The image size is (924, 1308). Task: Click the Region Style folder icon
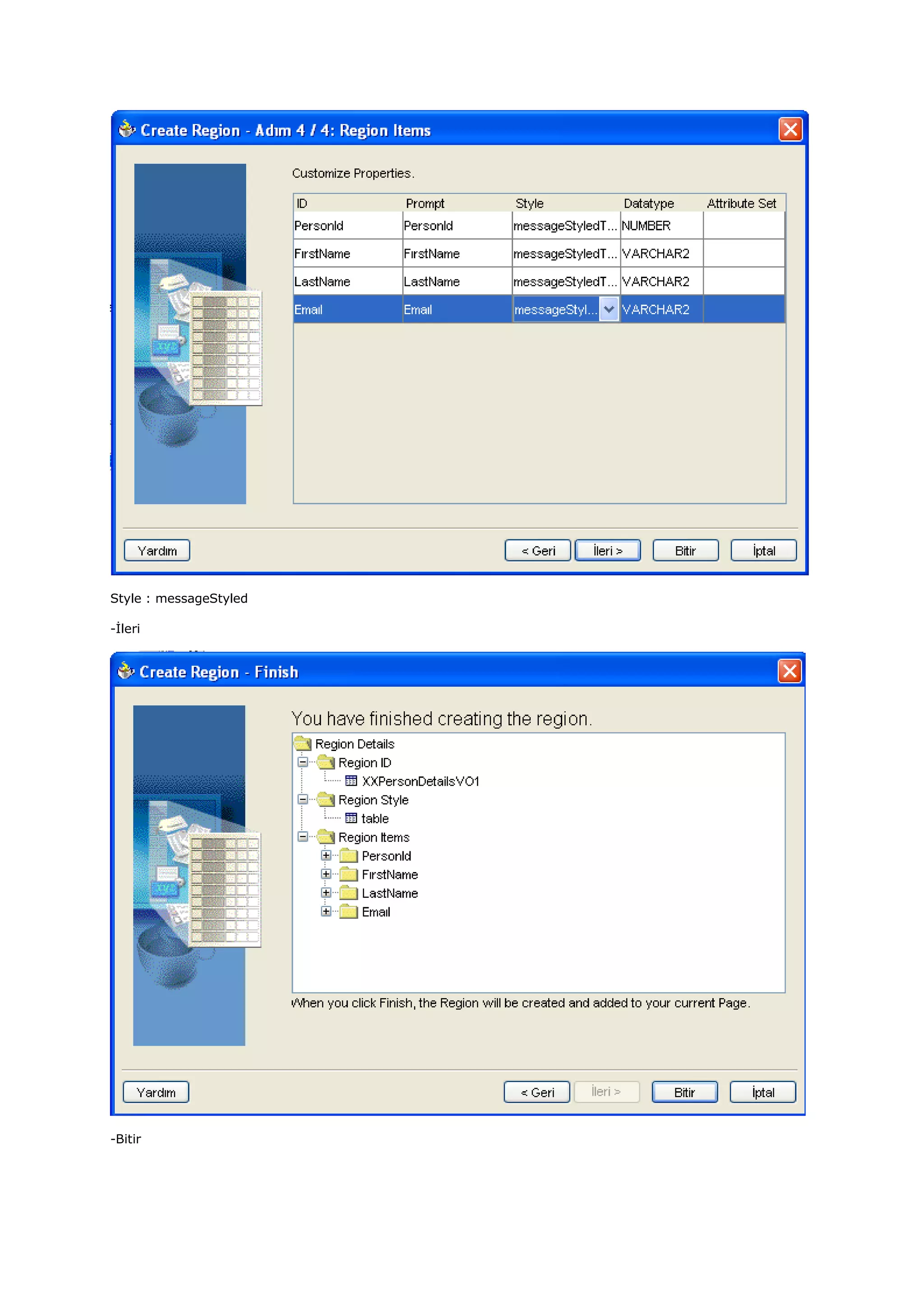pos(326,799)
